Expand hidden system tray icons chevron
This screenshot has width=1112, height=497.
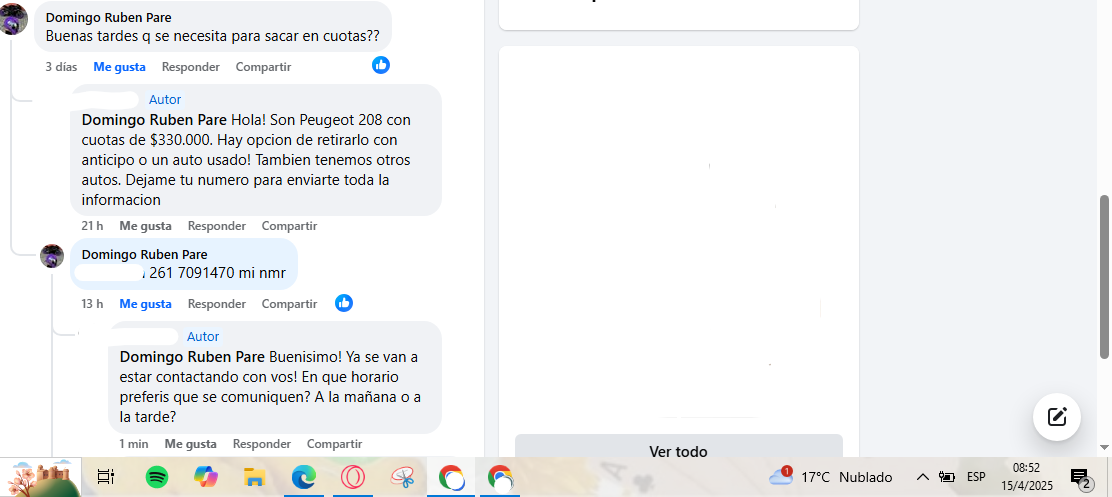click(x=922, y=476)
